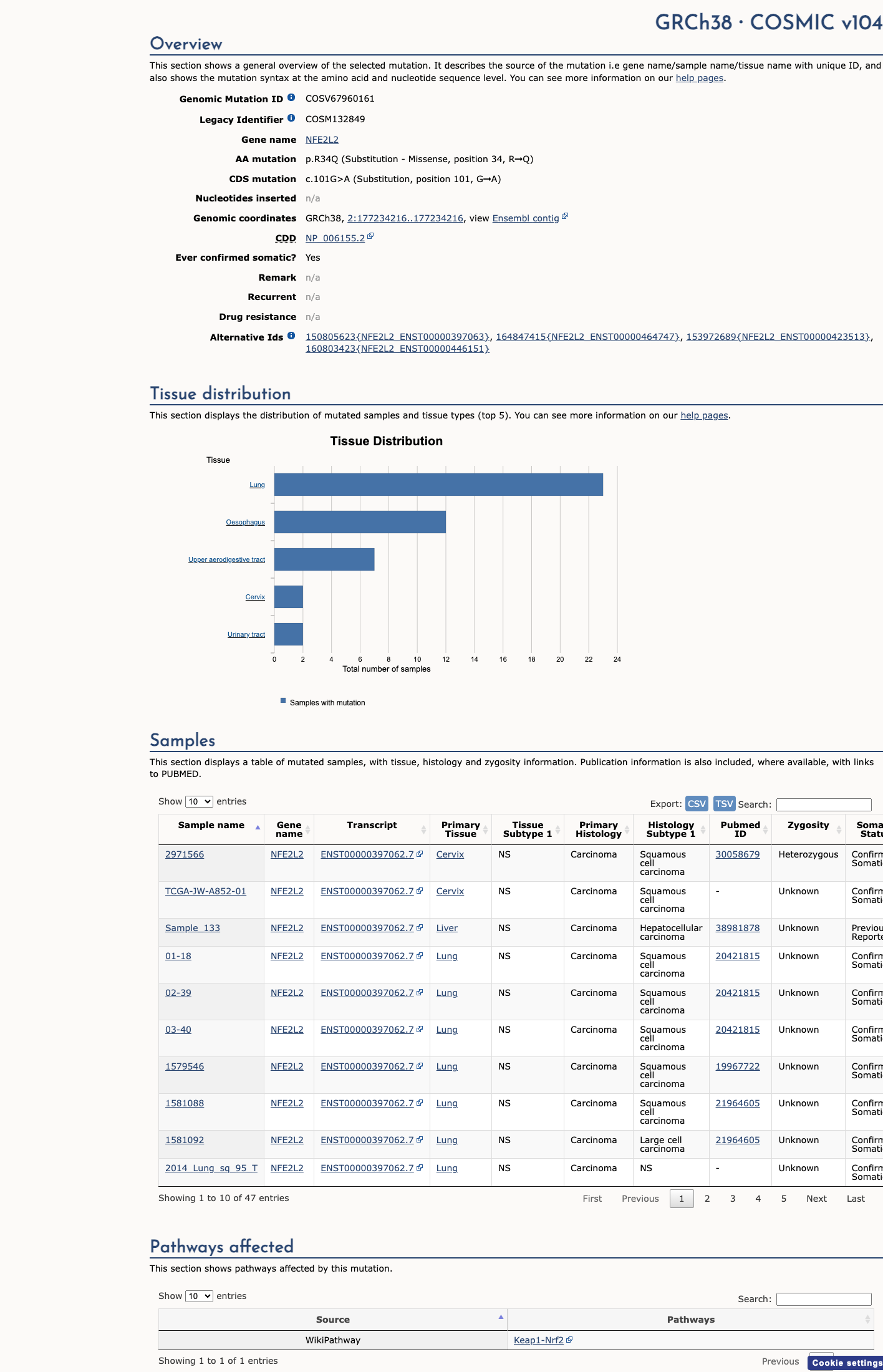Open the Liver tissue link for Sample_133

coord(447,928)
